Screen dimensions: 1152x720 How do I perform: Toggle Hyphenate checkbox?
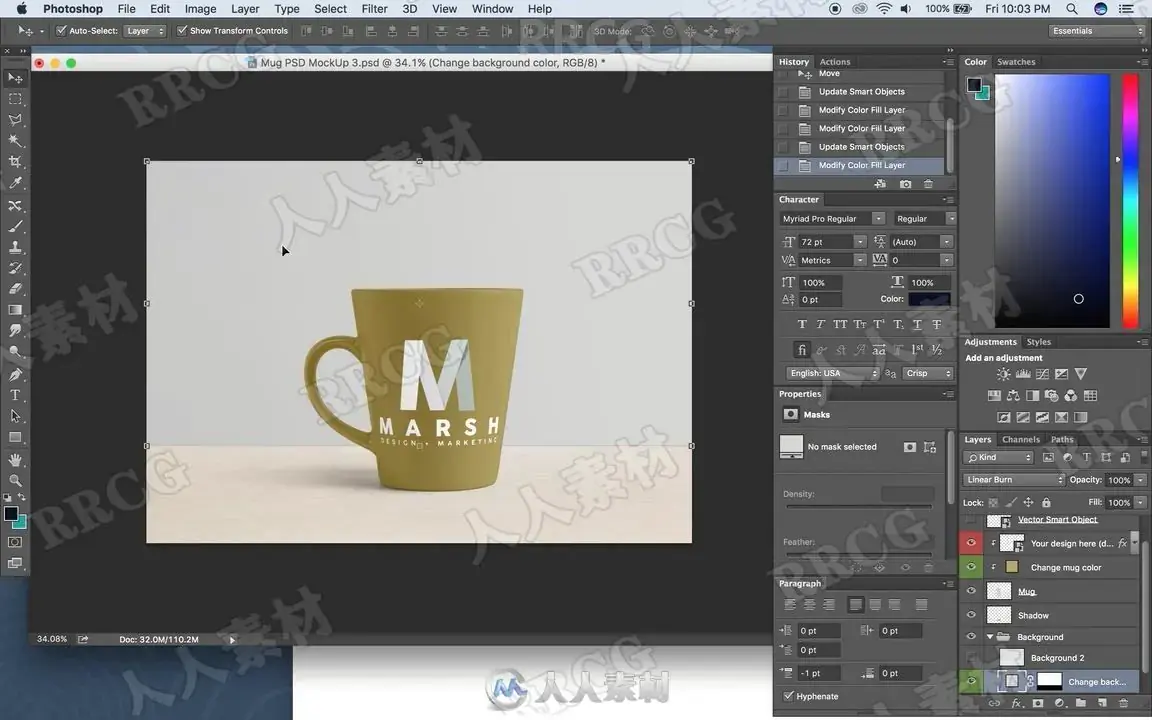(x=788, y=696)
